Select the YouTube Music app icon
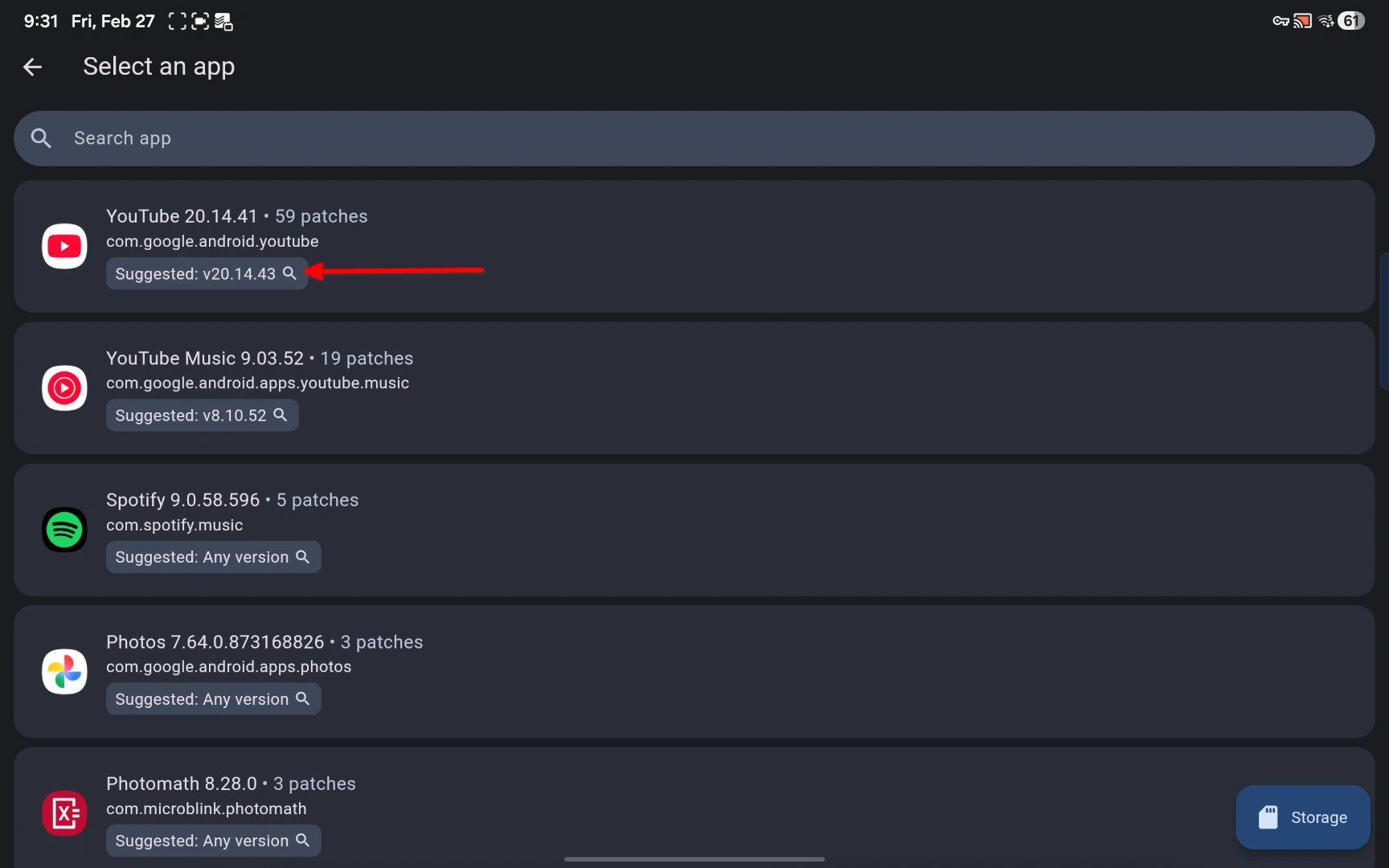The image size is (1389, 868). point(64,388)
